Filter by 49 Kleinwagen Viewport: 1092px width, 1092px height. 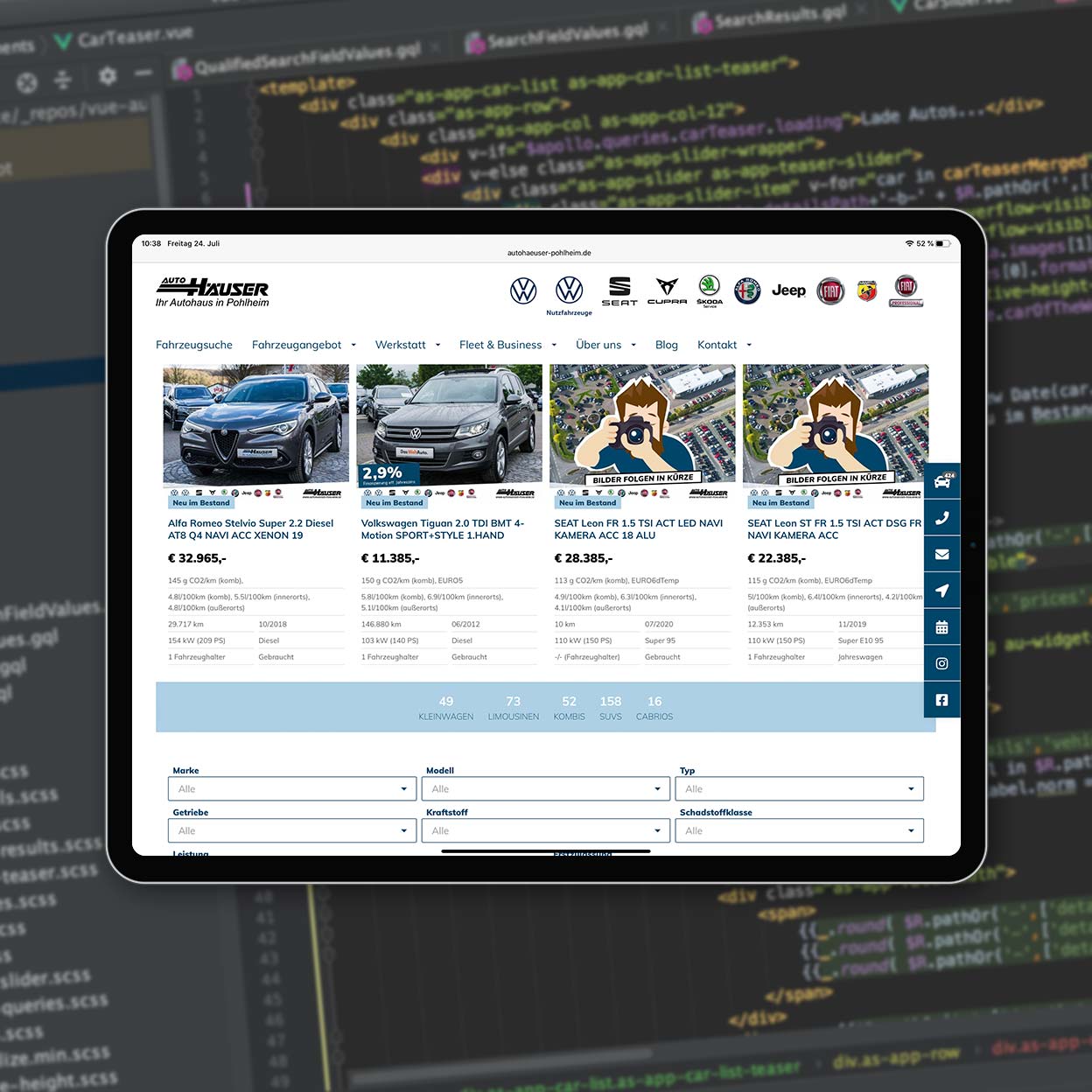pos(446,708)
